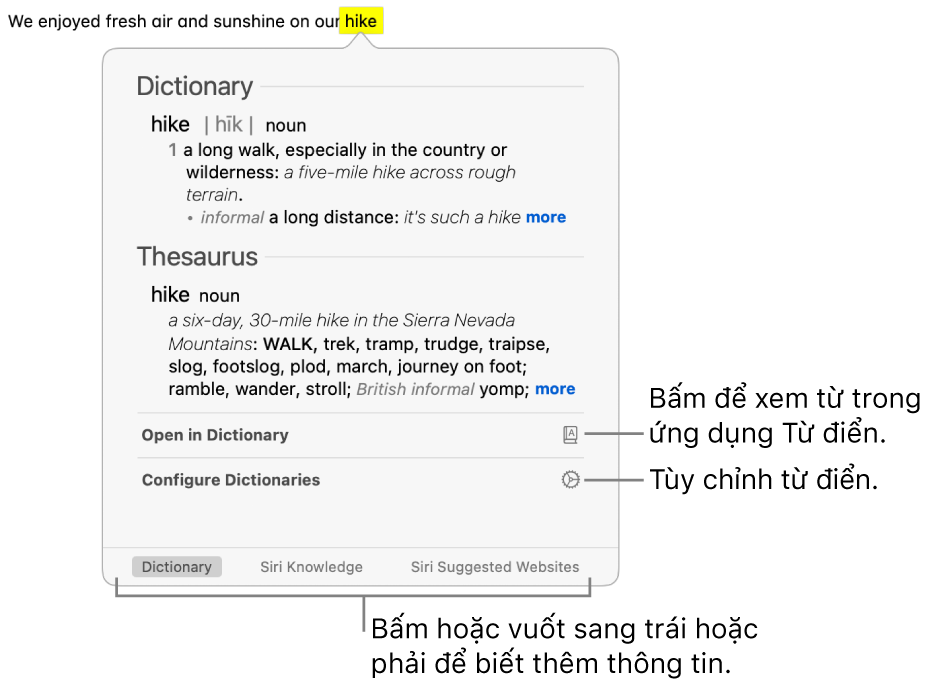Open the Siri Suggested Websites tab
The image size is (931, 686).
click(x=495, y=567)
